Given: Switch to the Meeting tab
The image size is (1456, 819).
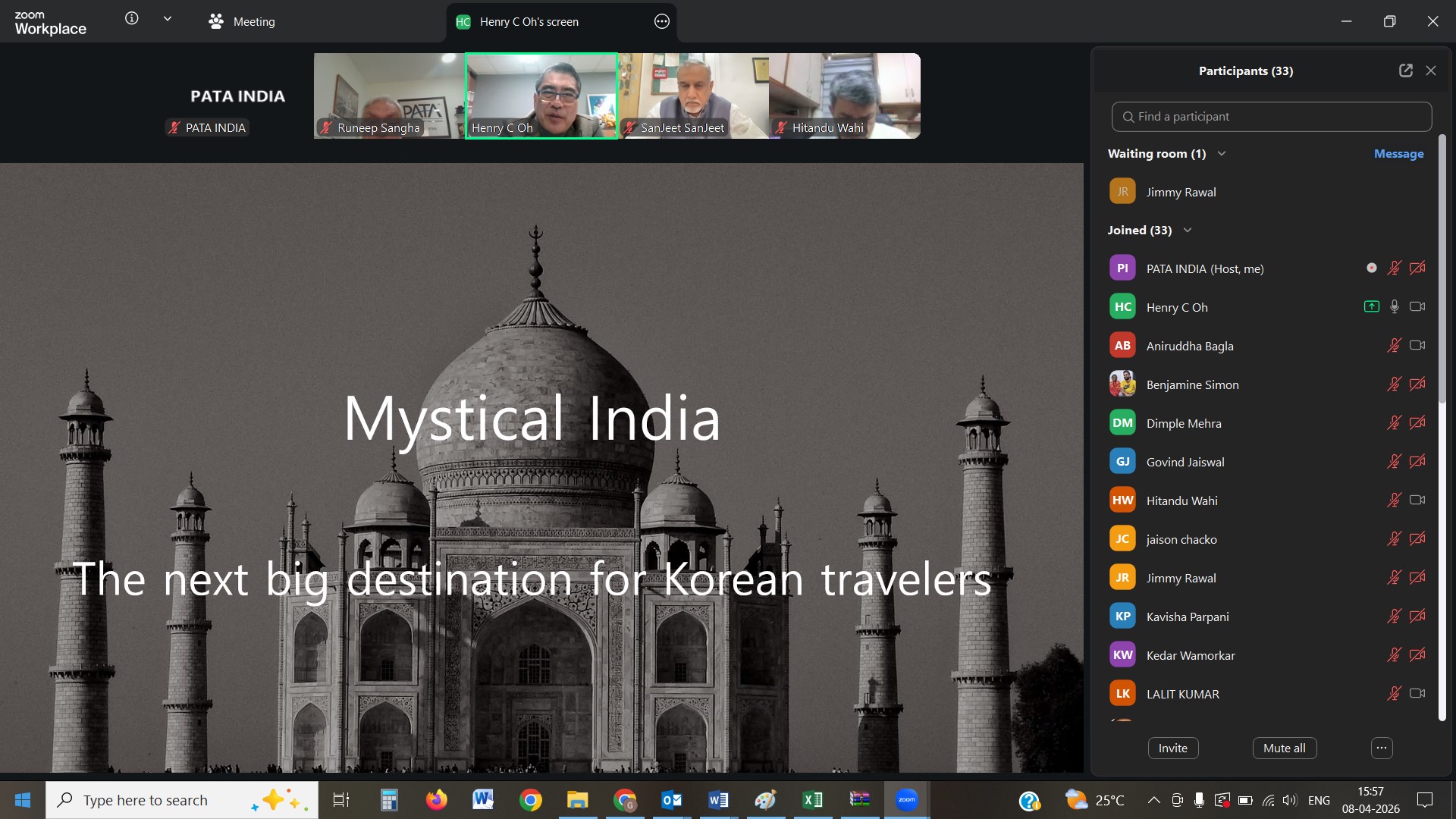Looking at the screenshot, I should pos(241,22).
